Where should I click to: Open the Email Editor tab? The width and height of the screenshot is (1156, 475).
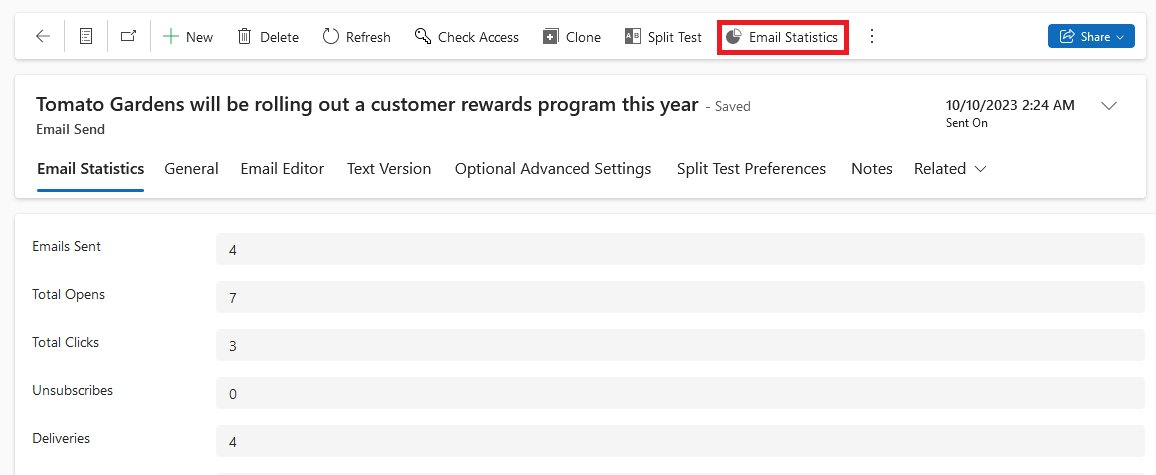coord(282,169)
